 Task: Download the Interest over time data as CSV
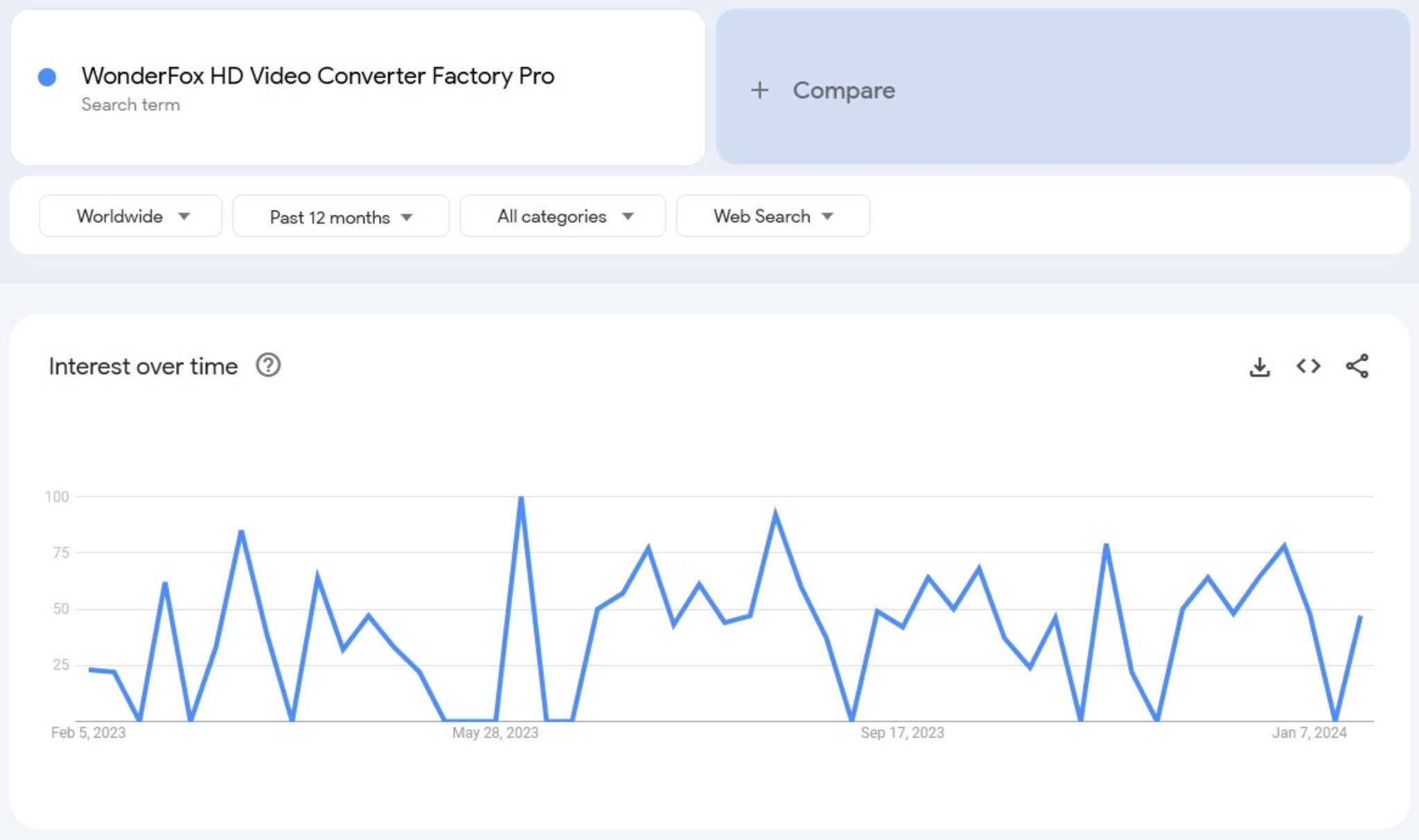[x=1261, y=366]
